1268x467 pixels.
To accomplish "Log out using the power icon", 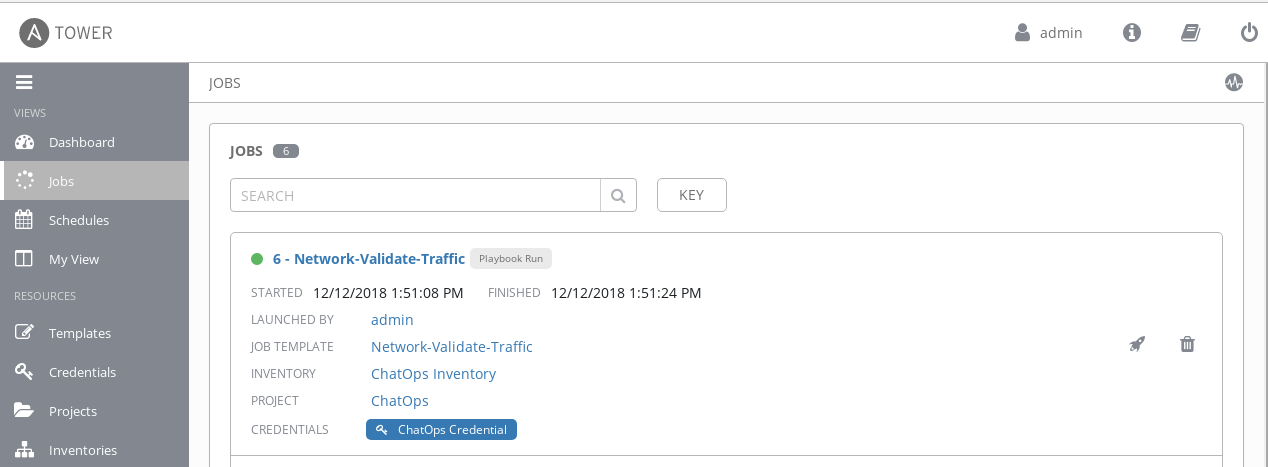I will [x=1249, y=33].
